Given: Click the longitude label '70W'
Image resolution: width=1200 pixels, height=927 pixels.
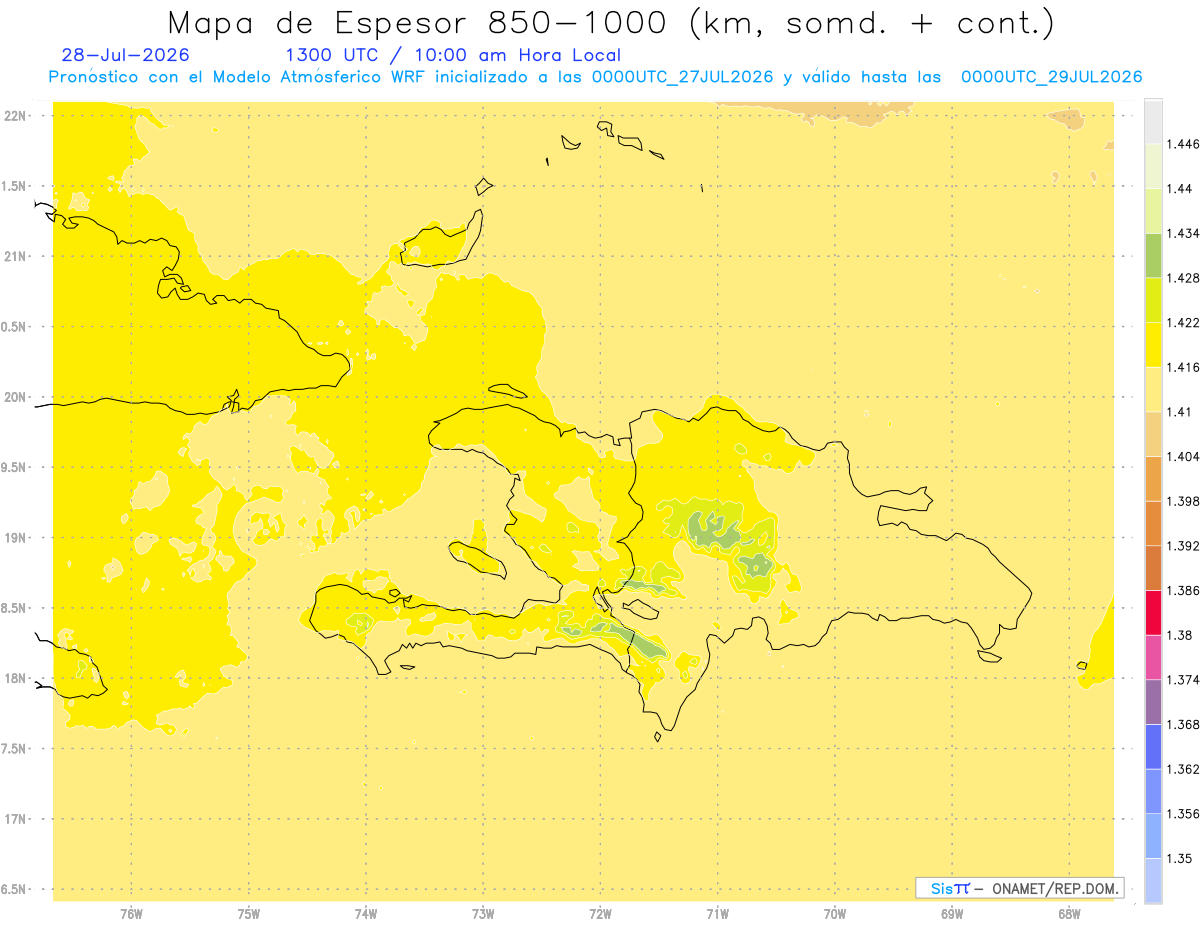Looking at the screenshot, I should (x=835, y=914).
